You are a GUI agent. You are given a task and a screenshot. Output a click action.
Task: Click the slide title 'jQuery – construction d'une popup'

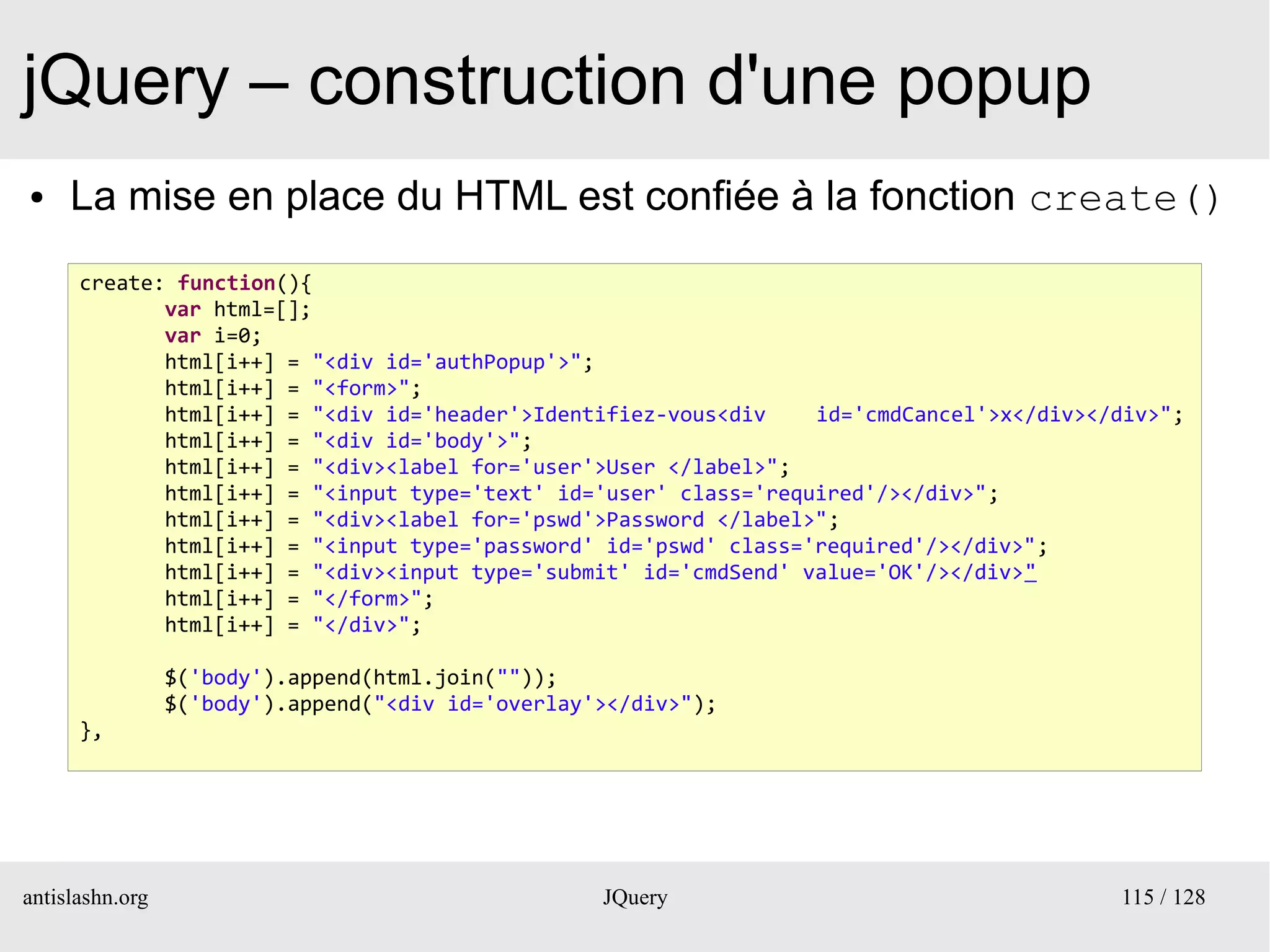point(556,81)
